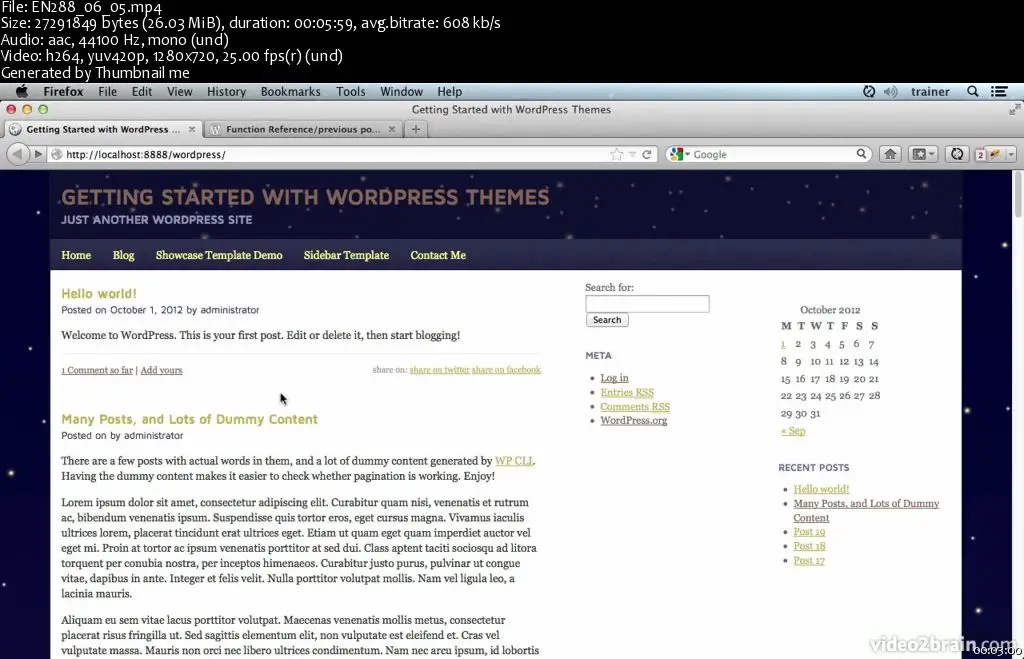Open the File menu
The image size is (1024, 659).
[107, 91]
